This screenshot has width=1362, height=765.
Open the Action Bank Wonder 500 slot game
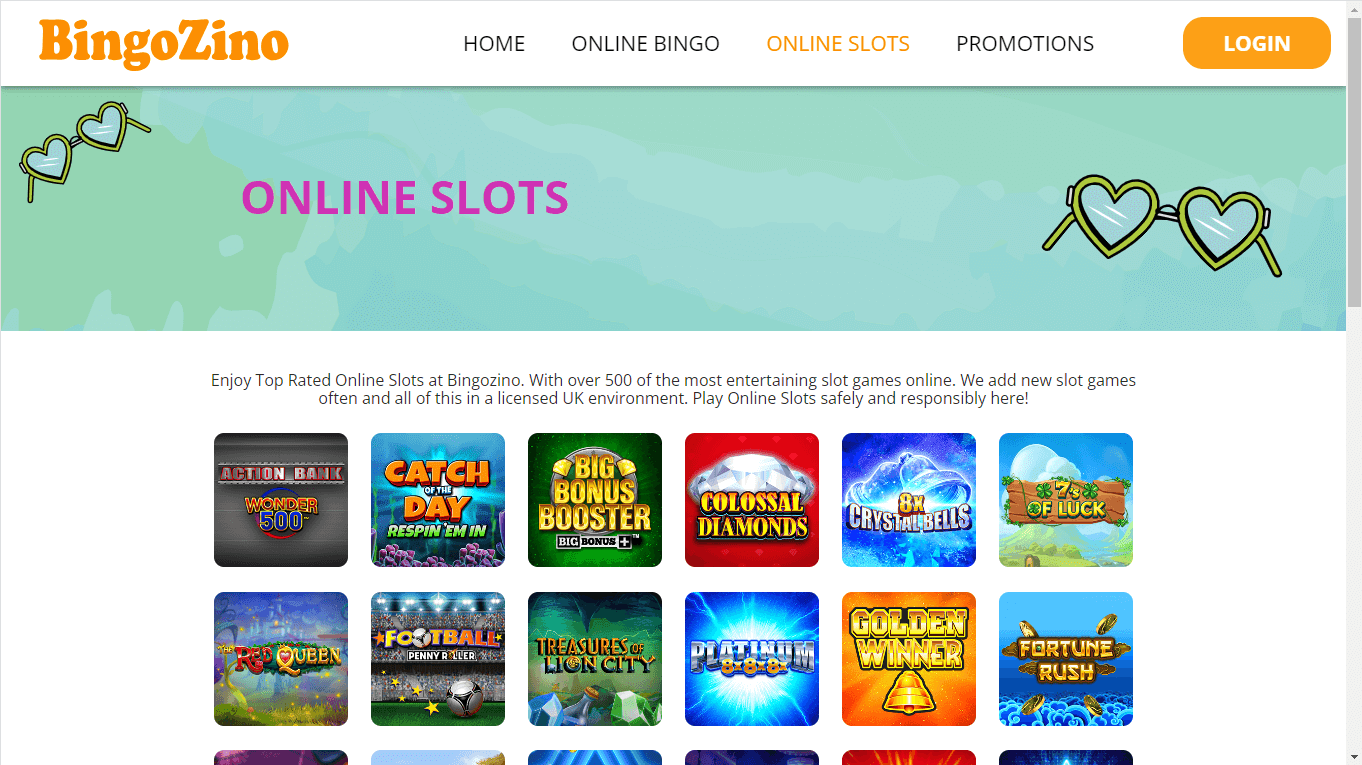tap(281, 500)
